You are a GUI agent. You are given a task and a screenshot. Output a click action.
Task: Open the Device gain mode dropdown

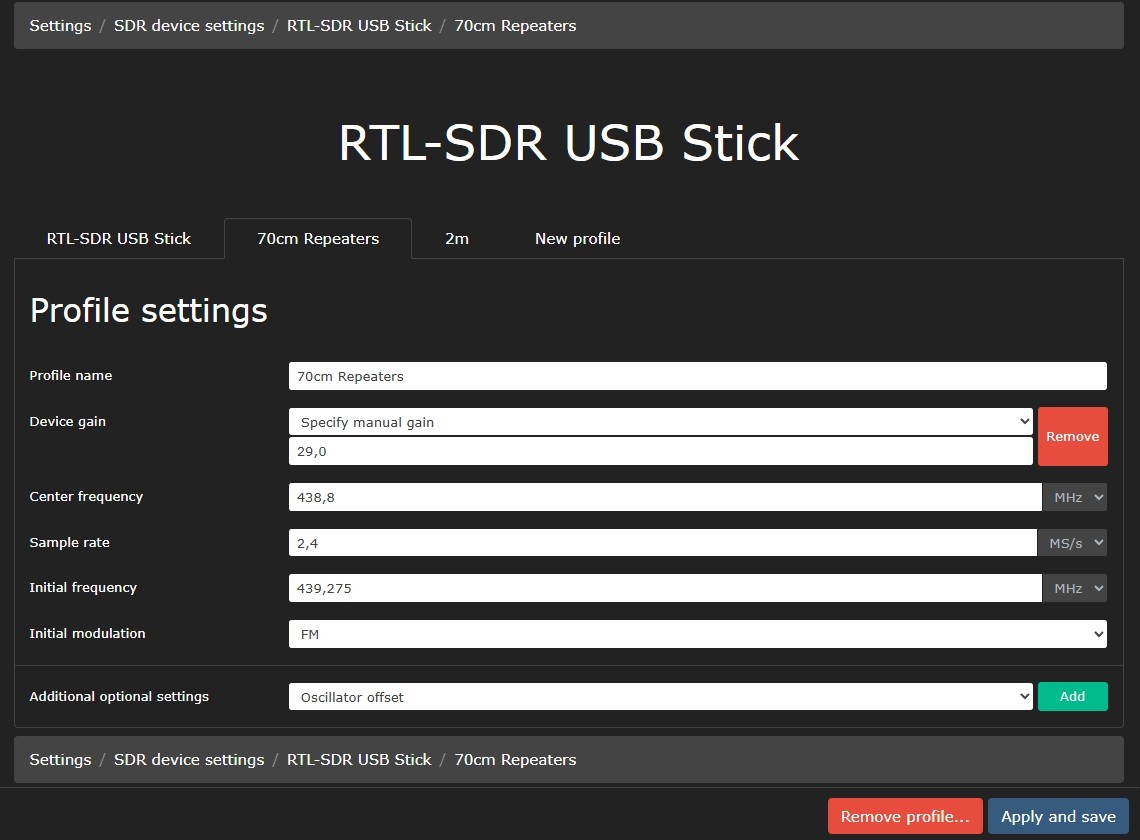660,422
